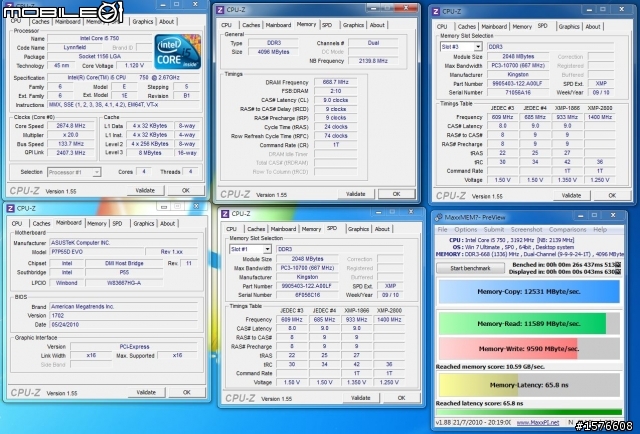640x434 pixels.
Task: Click the memory Size value 4096 MBytes
Action: click(x=273, y=52)
